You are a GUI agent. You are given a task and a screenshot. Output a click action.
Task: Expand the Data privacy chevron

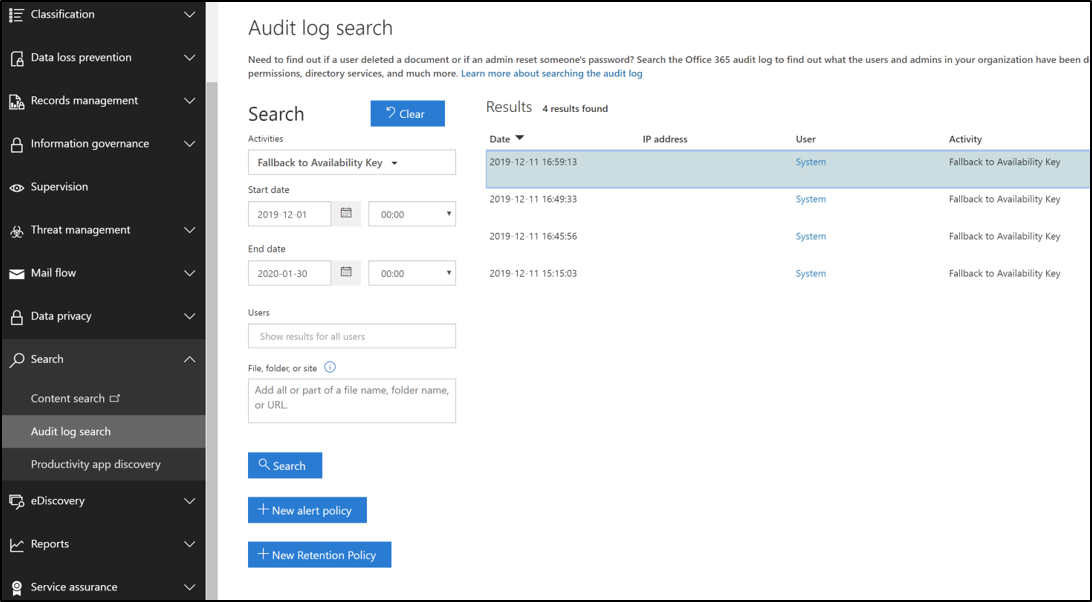tap(189, 316)
